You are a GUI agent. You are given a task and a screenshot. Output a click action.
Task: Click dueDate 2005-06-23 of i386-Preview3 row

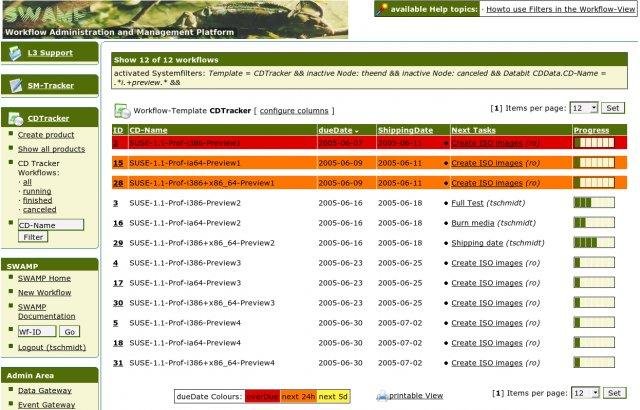[340, 263]
